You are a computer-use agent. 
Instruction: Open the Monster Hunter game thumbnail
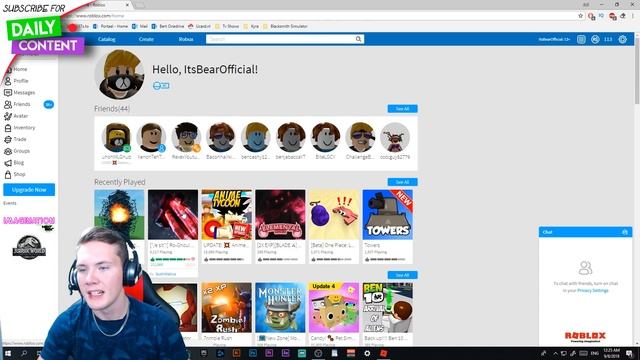click(280, 307)
